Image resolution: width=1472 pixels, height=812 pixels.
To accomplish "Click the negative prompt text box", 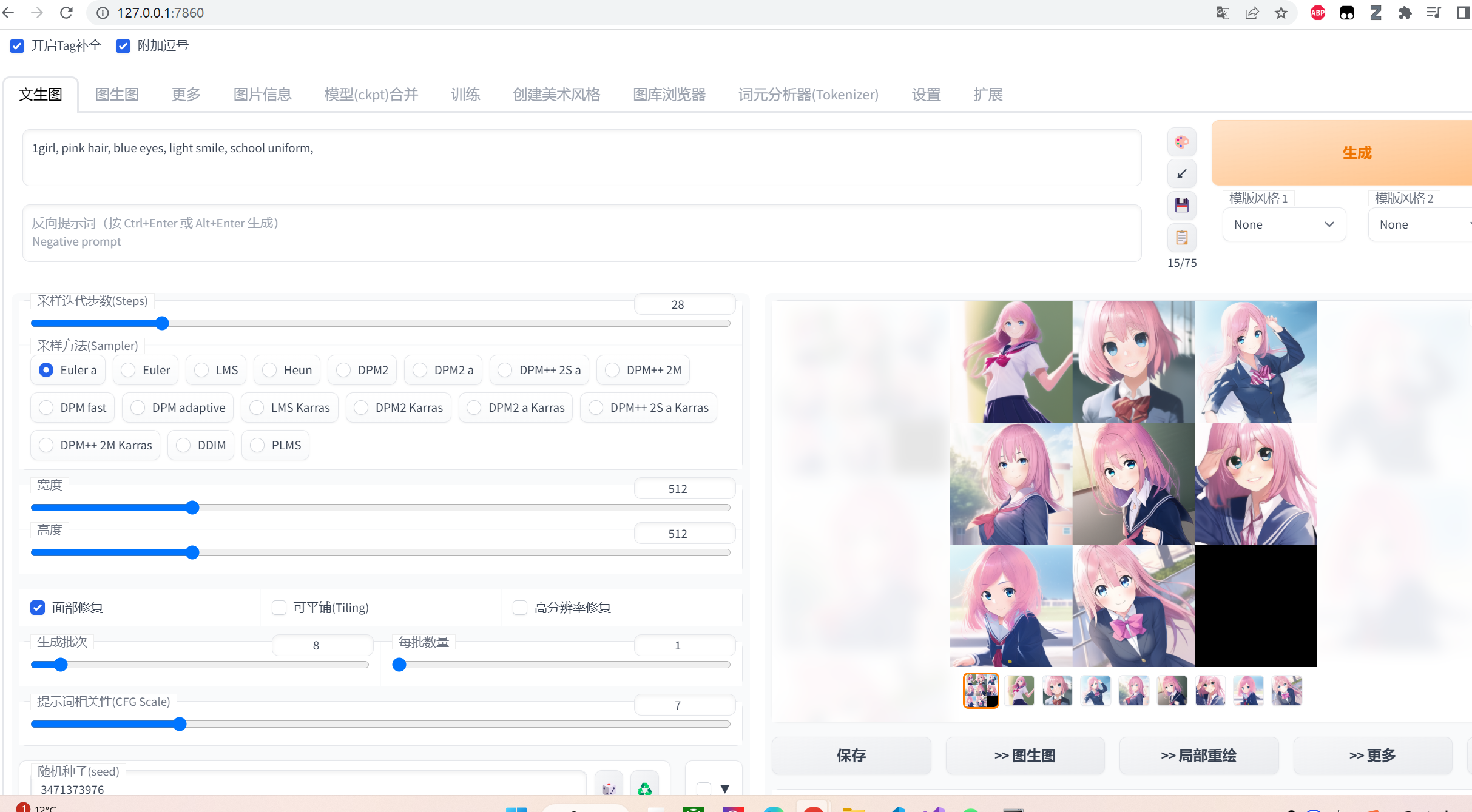I will coord(582,233).
